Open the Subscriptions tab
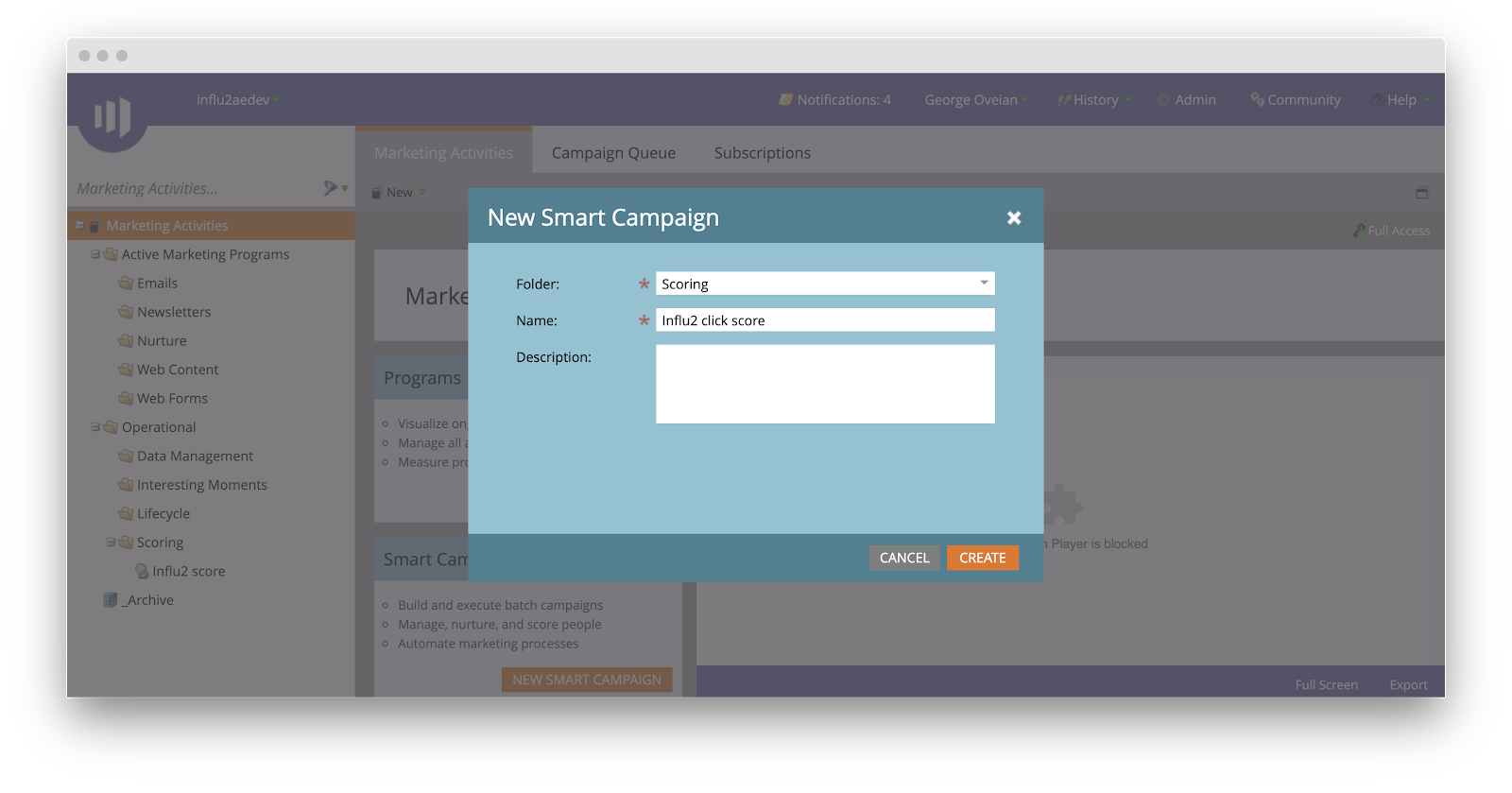This screenshot has width=1512, height=793. point(762,153)
